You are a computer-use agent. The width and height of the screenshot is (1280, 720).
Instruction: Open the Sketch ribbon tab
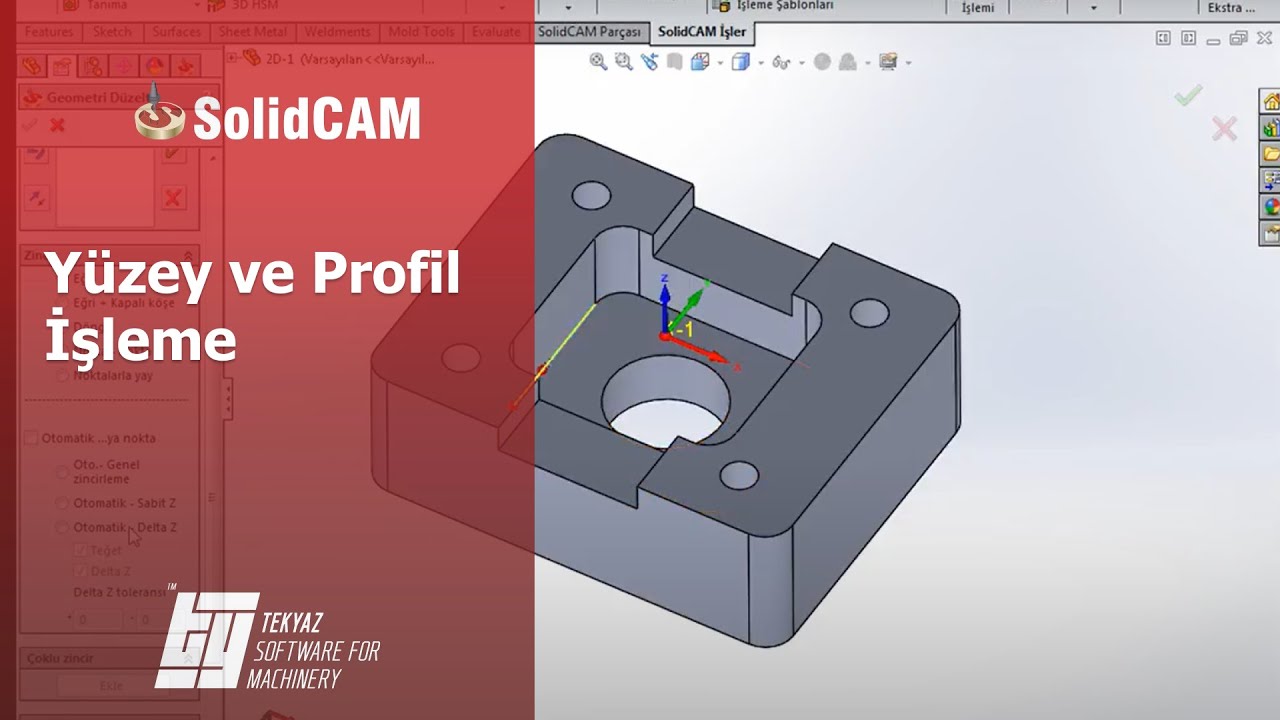pyautogui.click(x=112, y=32)
